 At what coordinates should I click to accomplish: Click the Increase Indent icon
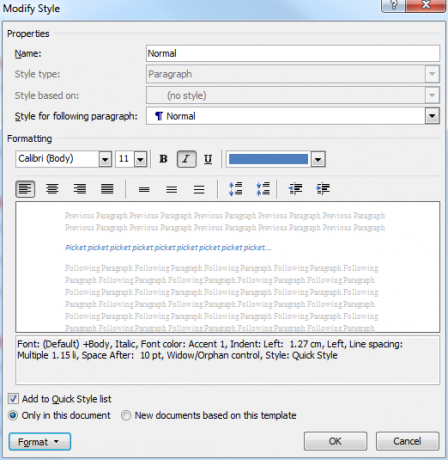pyautogui.click(x=323, y=189)
